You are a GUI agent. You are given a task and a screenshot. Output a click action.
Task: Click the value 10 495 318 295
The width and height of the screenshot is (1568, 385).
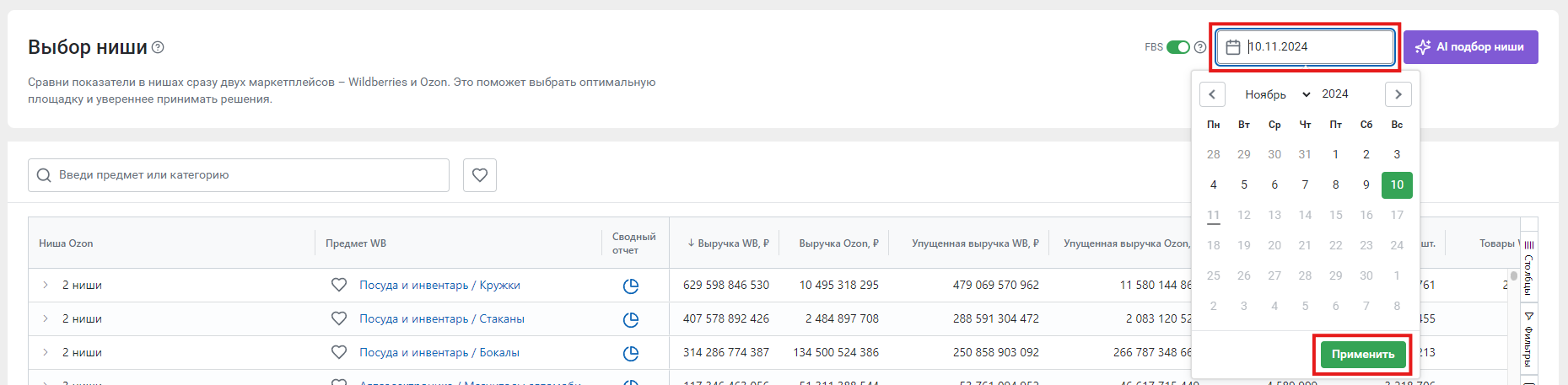839,285
